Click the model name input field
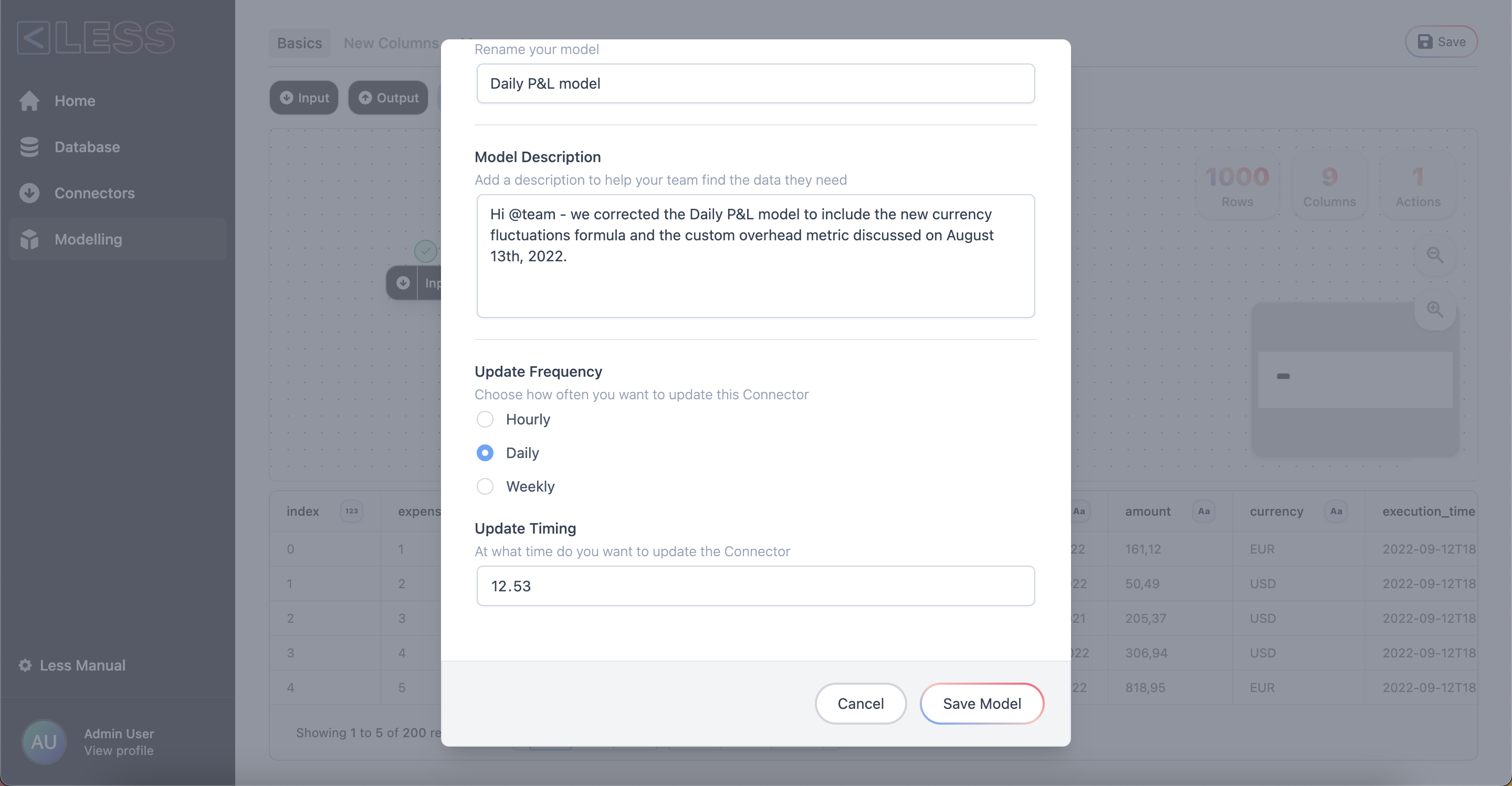1512x786 pixels. pyautogui.click(x=755, y=83)
